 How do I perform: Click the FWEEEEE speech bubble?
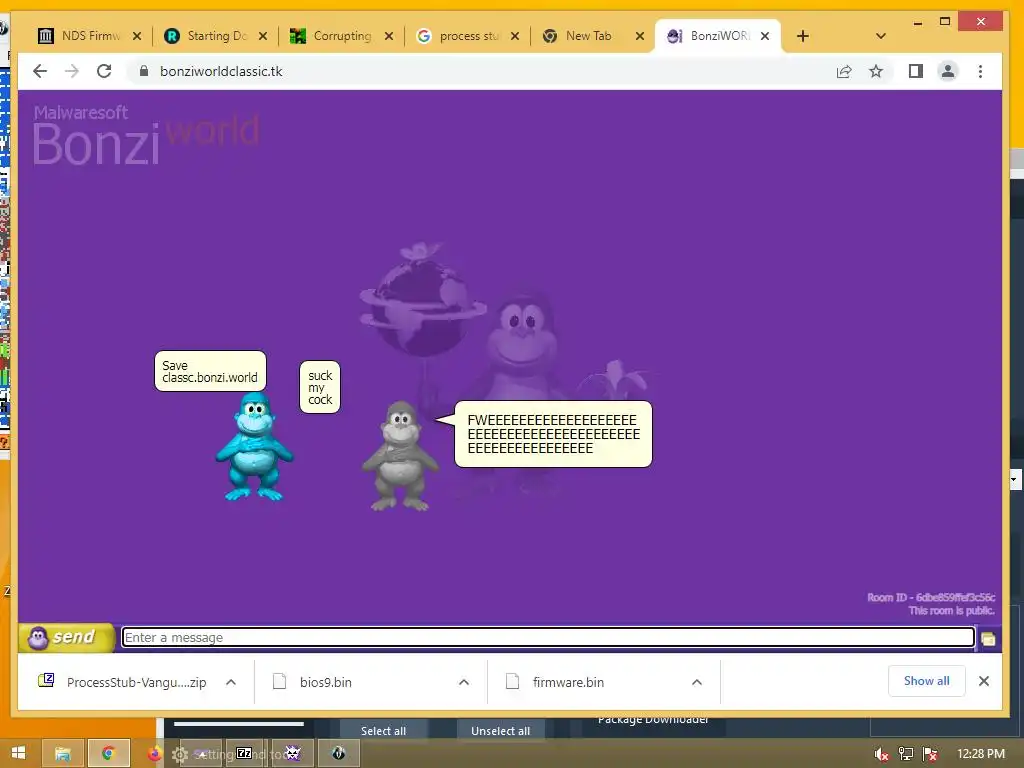pos(553,434)
